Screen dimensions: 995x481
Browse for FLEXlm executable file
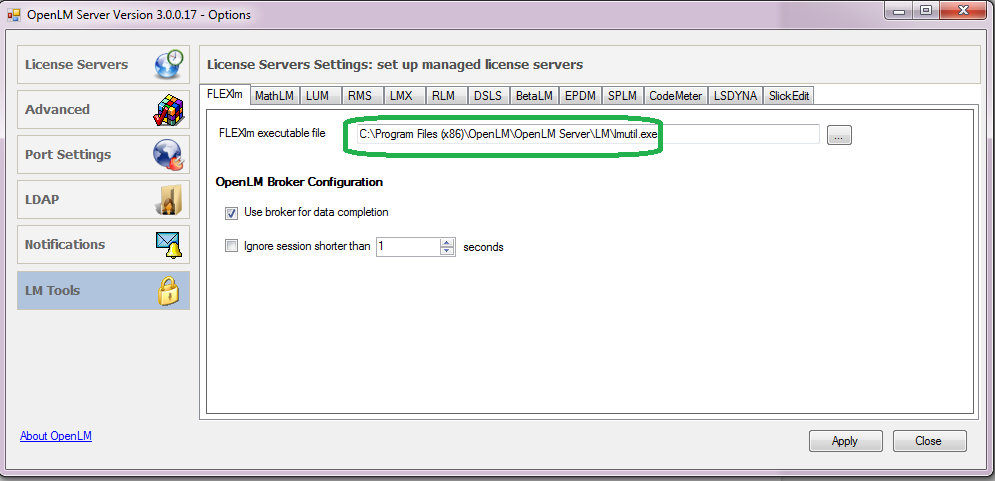pyautogui.click(x=839, y=135)
